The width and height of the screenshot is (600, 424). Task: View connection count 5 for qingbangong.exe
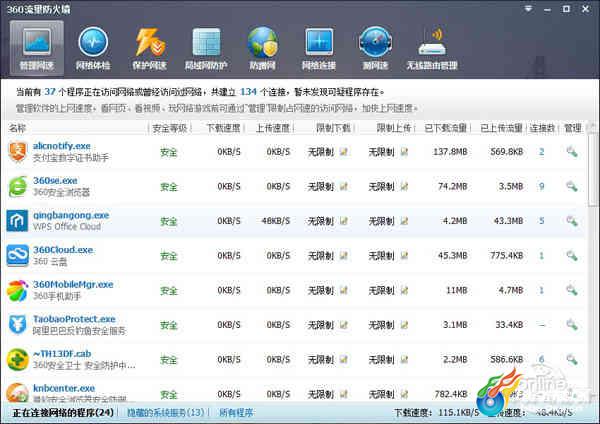point(541,221)
